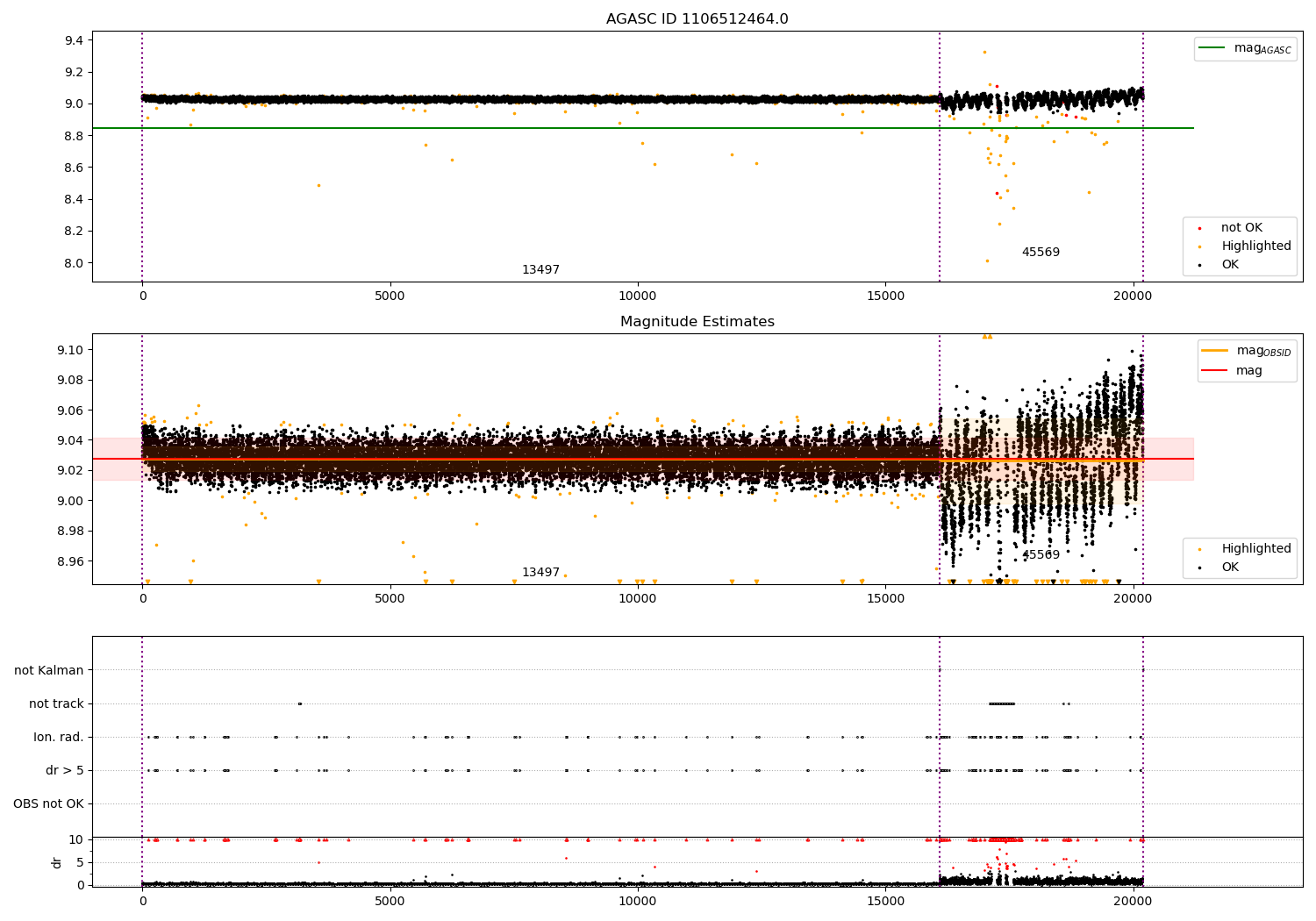The height and width of the screenshot is (921, 1316).
Task: Click the 5 tick on the dr axis
Action: 81,863
